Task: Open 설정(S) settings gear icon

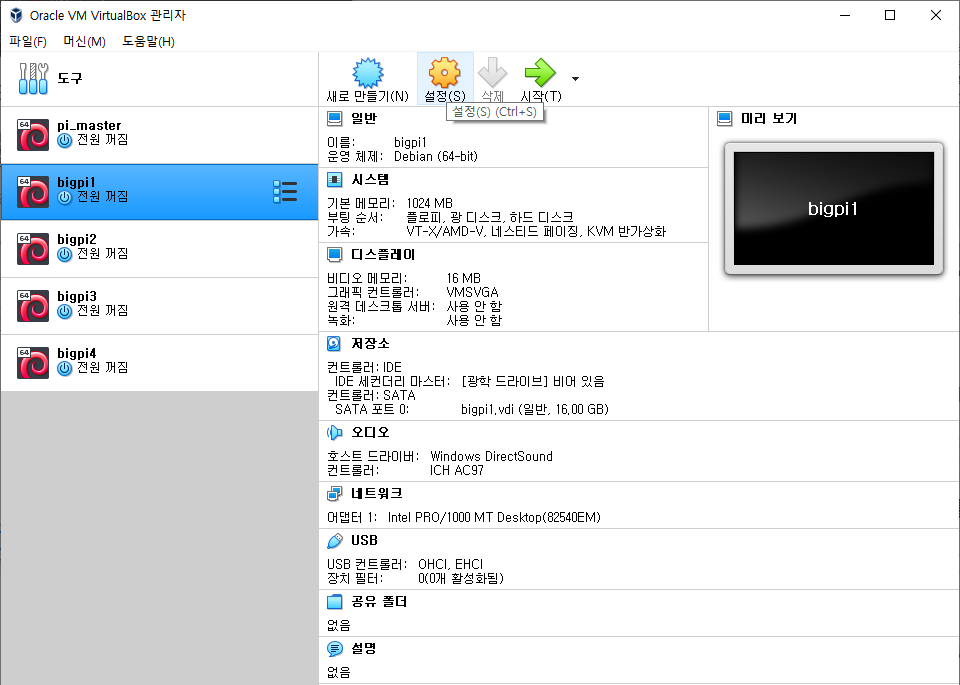Action: pyautogui.click(x=444, y=73)
